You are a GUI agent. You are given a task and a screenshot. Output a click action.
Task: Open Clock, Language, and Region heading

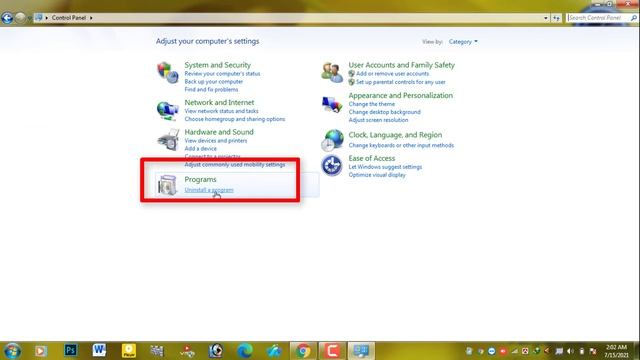395,135
